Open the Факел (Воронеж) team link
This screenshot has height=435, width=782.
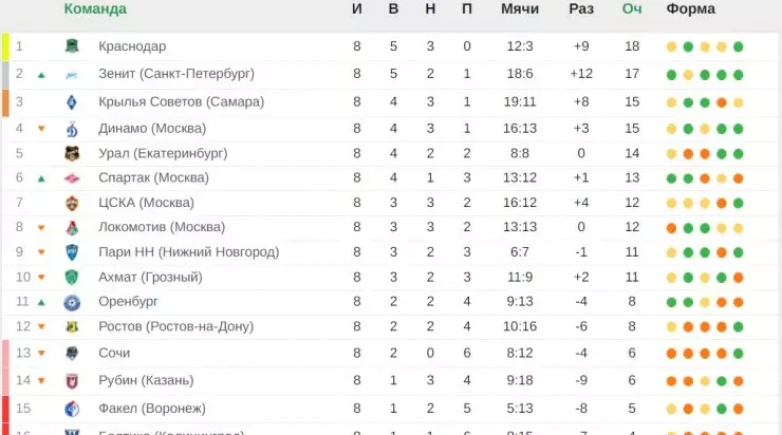click(152, 408)
